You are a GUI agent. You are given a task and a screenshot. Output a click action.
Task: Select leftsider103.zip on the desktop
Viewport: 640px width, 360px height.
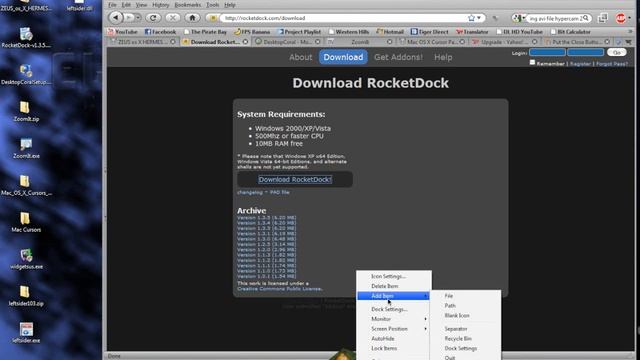pos(26,296)
